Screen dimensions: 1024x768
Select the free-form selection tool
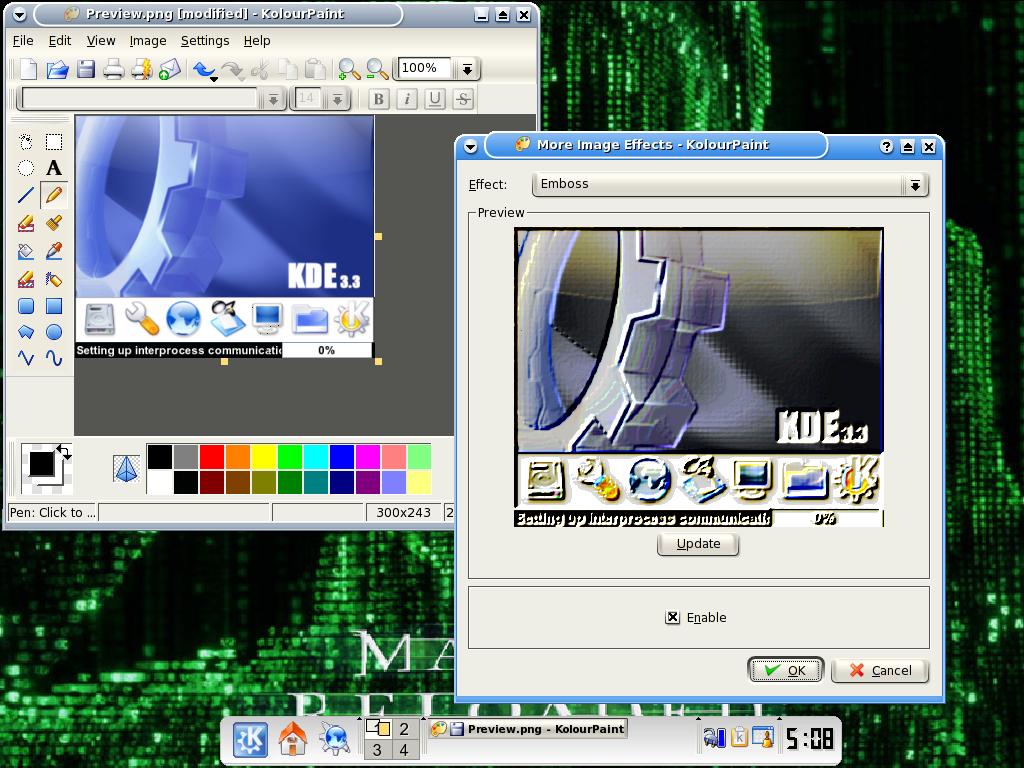(x=25, y=142)
